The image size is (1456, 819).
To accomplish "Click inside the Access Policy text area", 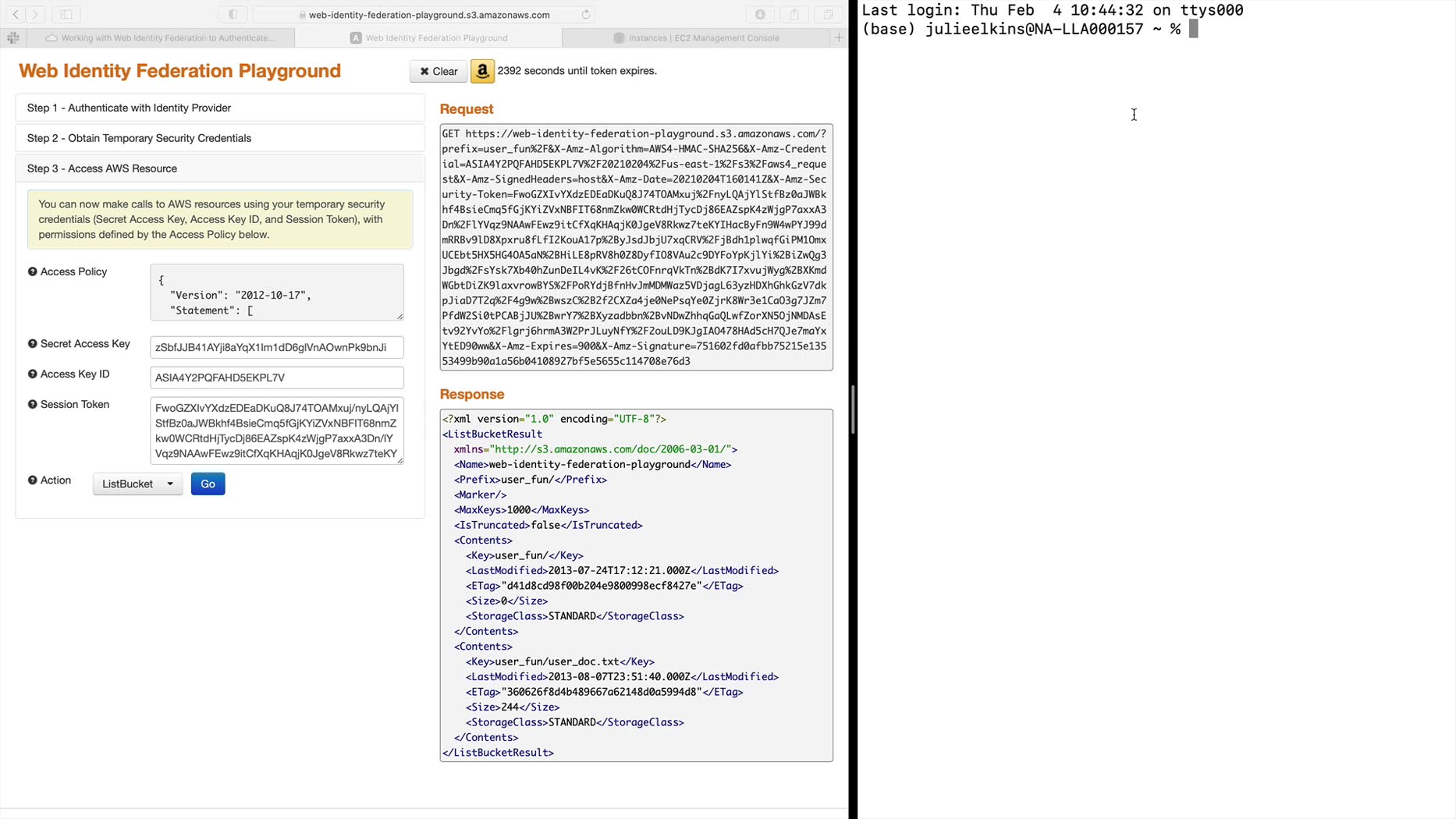I will click(277, 292).
